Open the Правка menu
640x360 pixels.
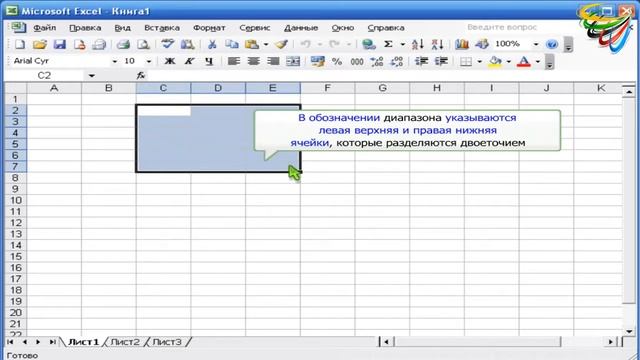85,28
